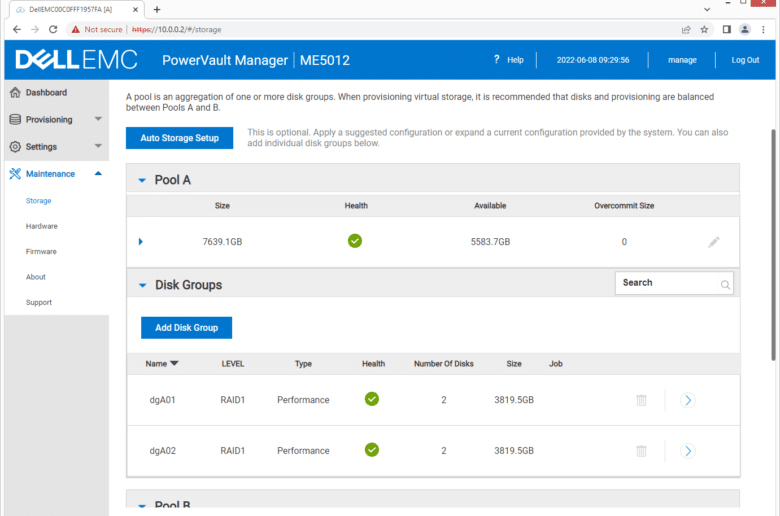Click the Dashboard label in sidebar
780x516 pixels.
click(x=46, y=93)
